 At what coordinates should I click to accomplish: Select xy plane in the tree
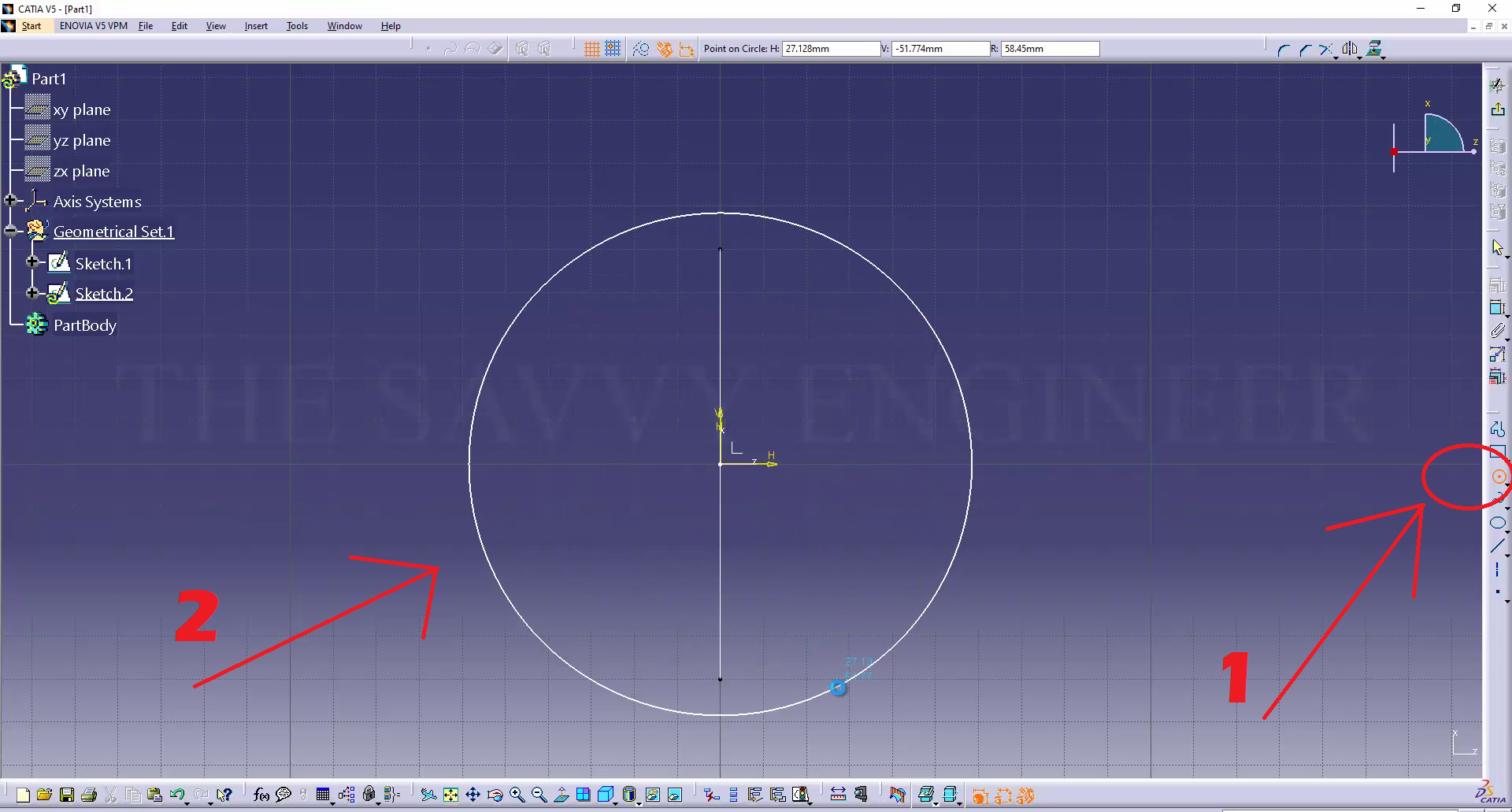[81, 109]
